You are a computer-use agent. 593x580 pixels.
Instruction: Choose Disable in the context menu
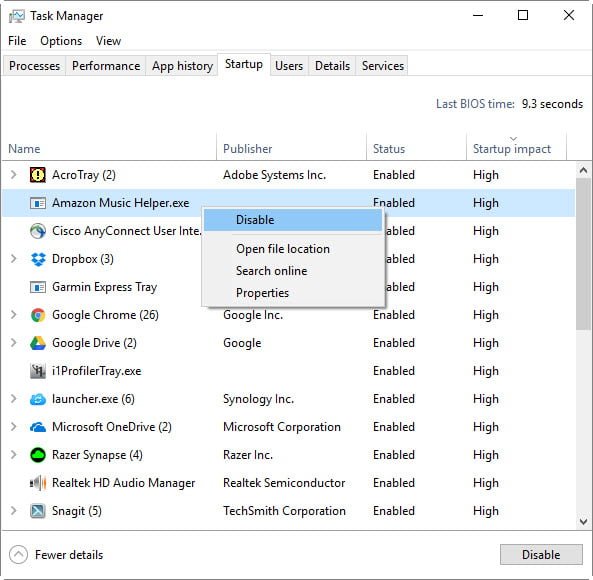pyautogui.click(x=293, y=220)
